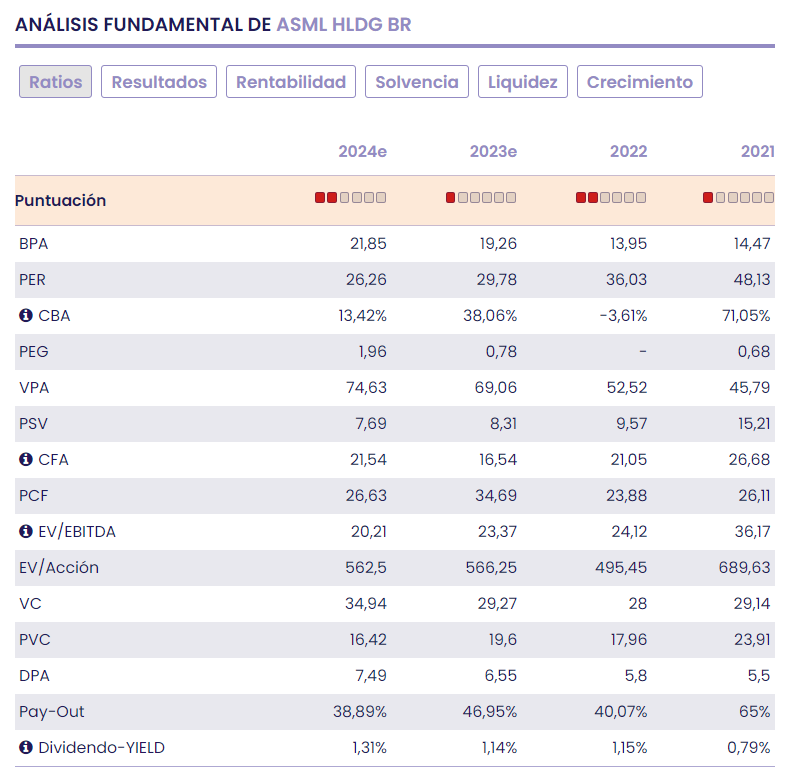788x778 pixels.
Task: Click the info icon beside EV/EBITDA
Action: (25, 532)
